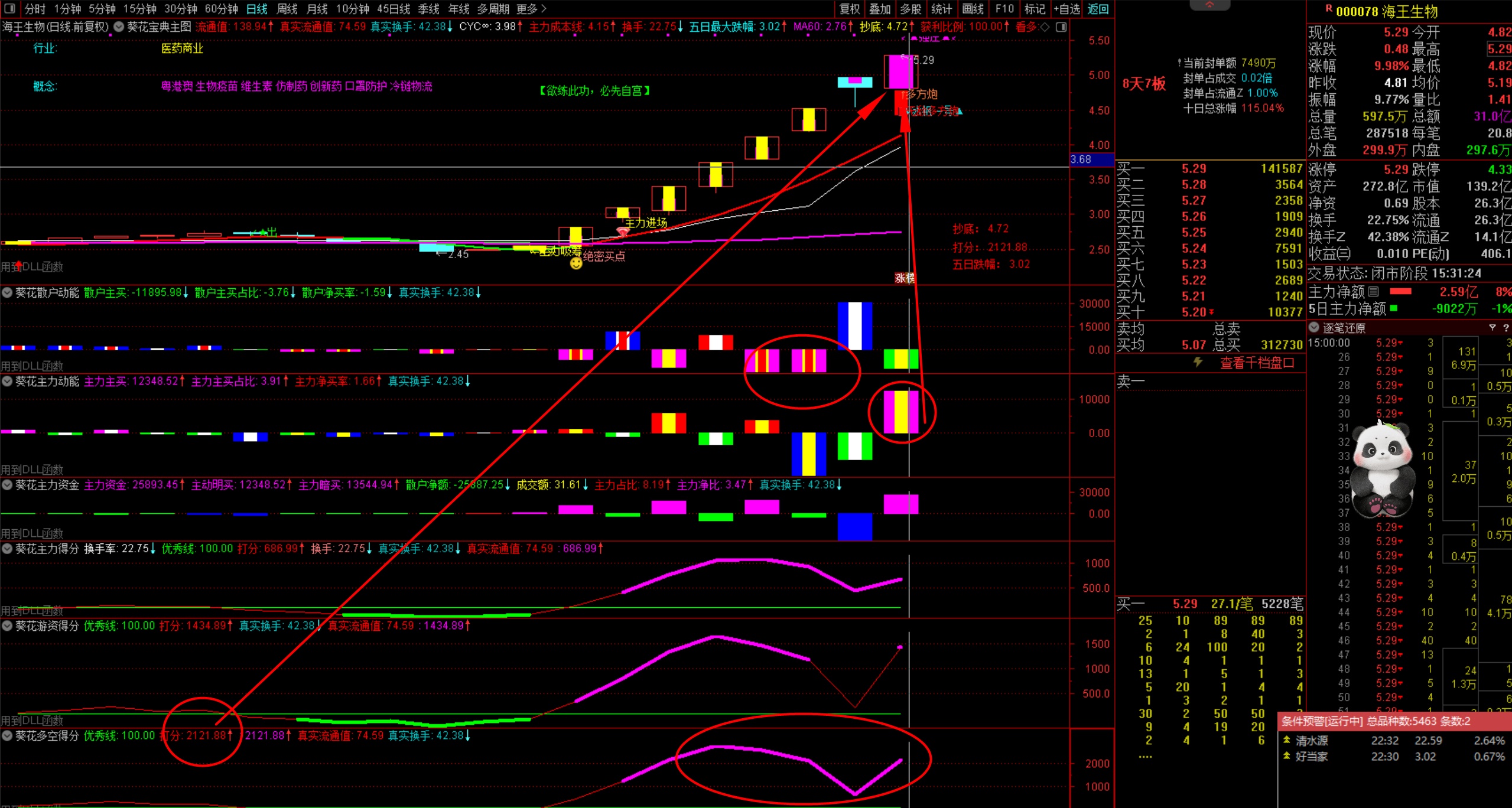Toggle 复权 price adjustment button
This screenshot has width=1512, height=808.
click(x=849, y=9)
